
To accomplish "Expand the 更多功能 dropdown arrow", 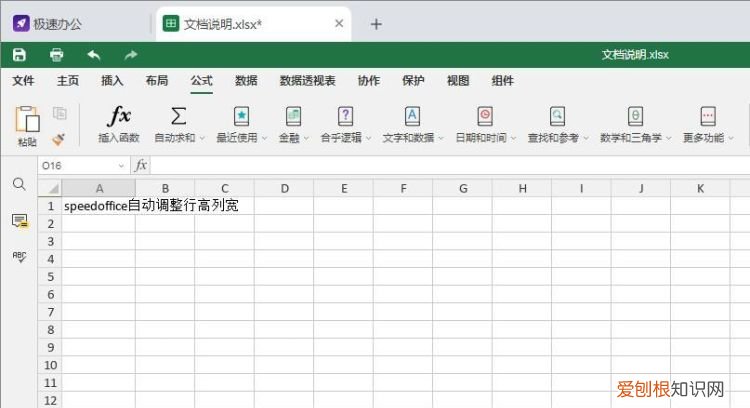I will pos(731,138).
